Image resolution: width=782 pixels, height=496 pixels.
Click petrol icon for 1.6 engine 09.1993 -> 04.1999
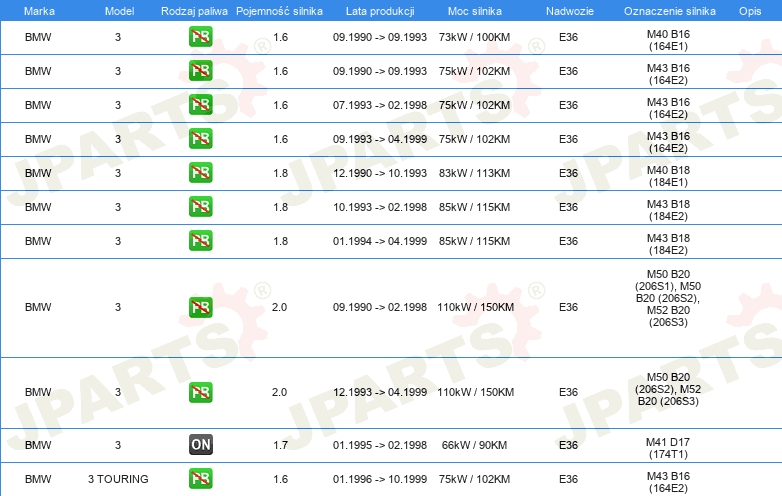point(201,139)
